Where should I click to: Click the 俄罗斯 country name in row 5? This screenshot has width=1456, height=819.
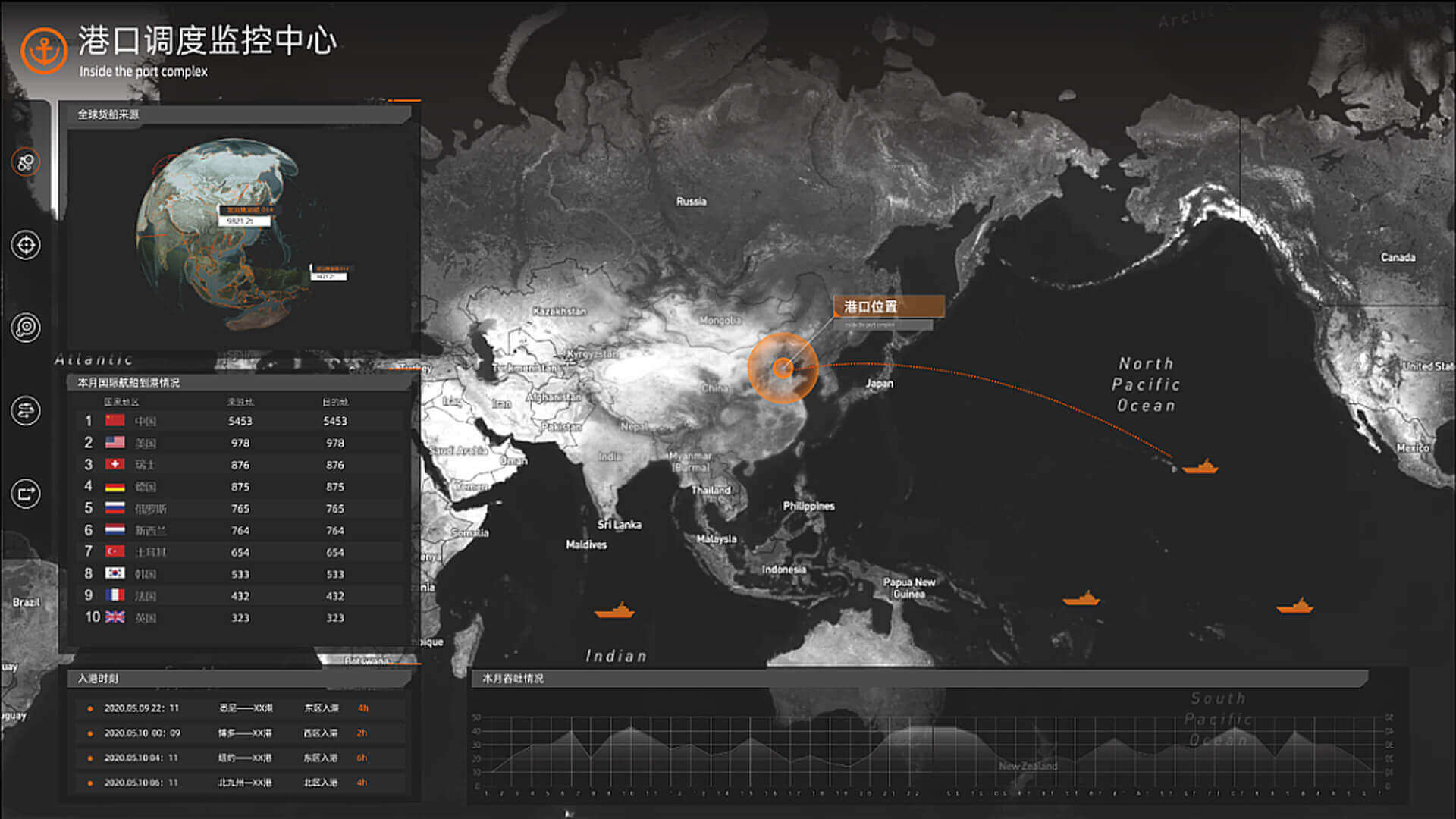(151, 509)
